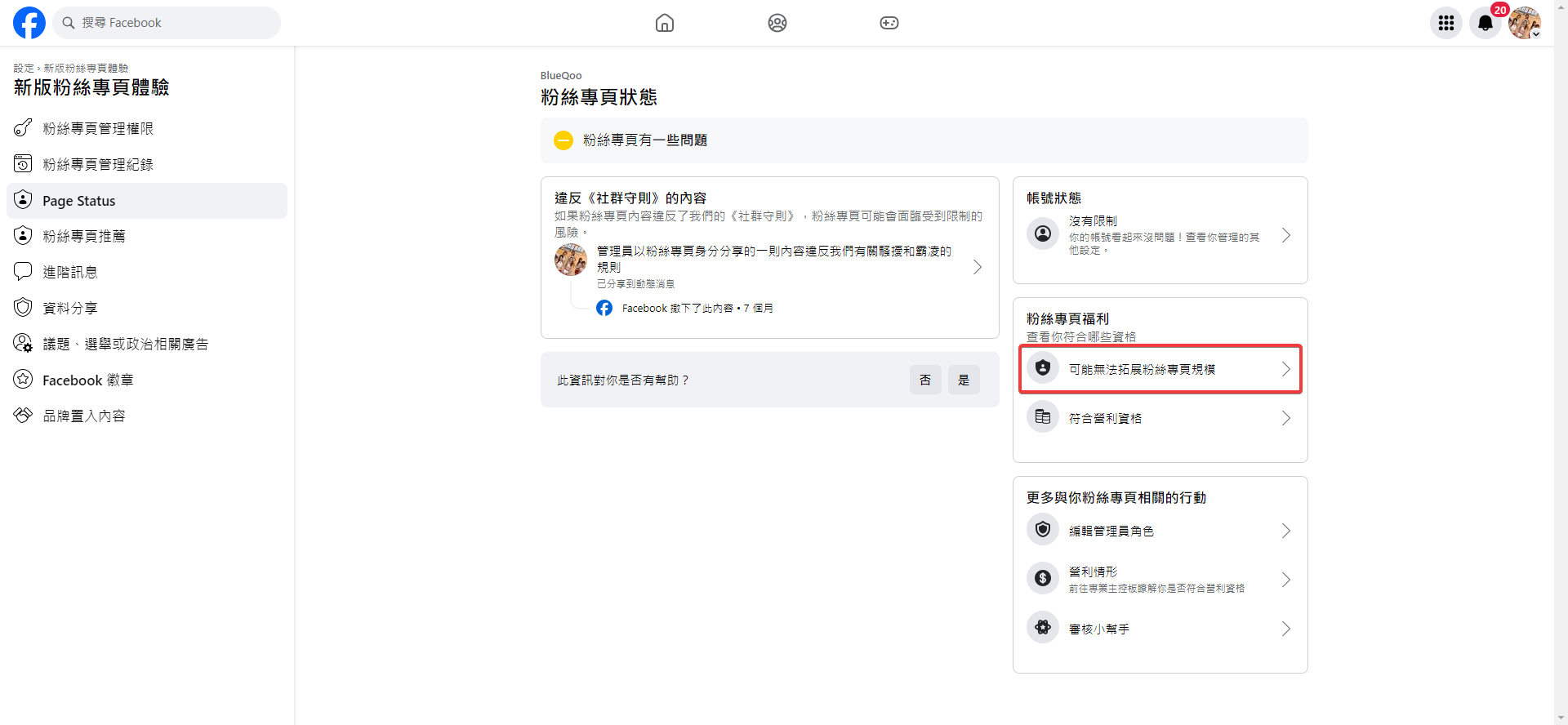Open Facebook 徽章 sidebar item
The image size is (1568, 725).
pyautogui.click(x=87, y=380)
